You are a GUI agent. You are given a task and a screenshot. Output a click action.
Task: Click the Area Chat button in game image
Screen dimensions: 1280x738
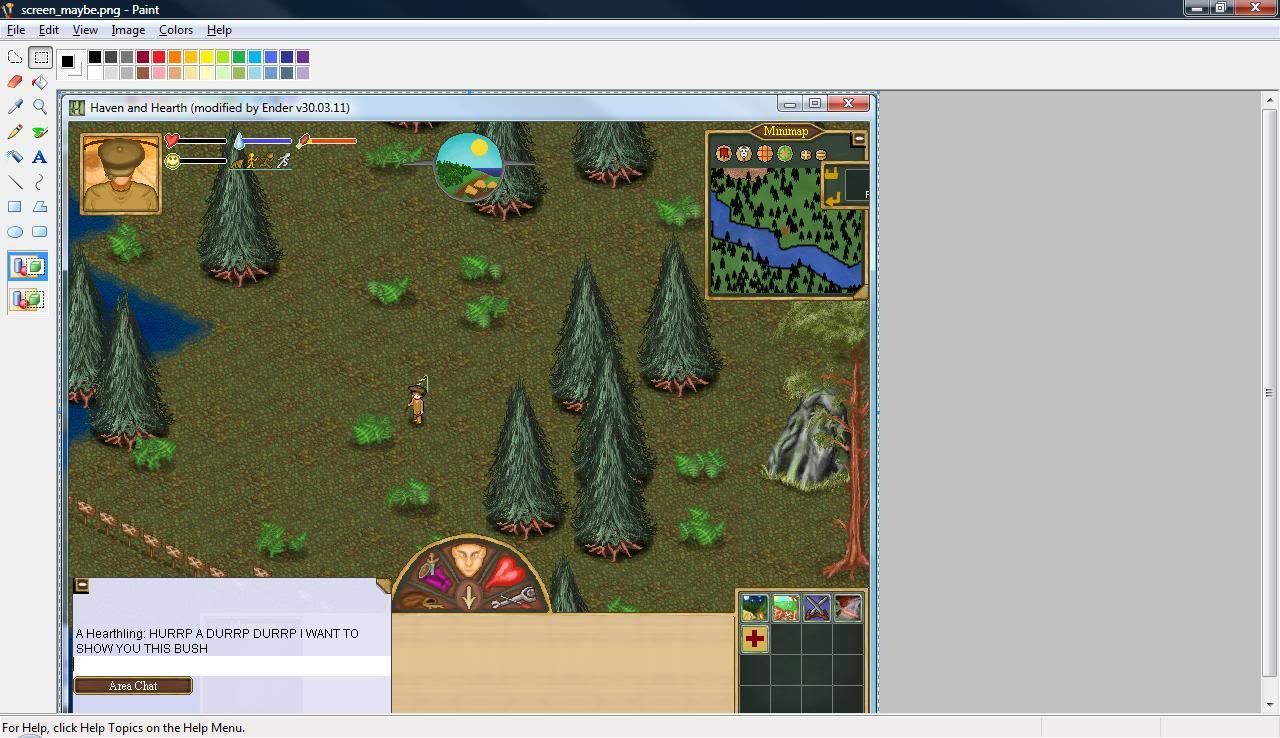coord(133,686)
